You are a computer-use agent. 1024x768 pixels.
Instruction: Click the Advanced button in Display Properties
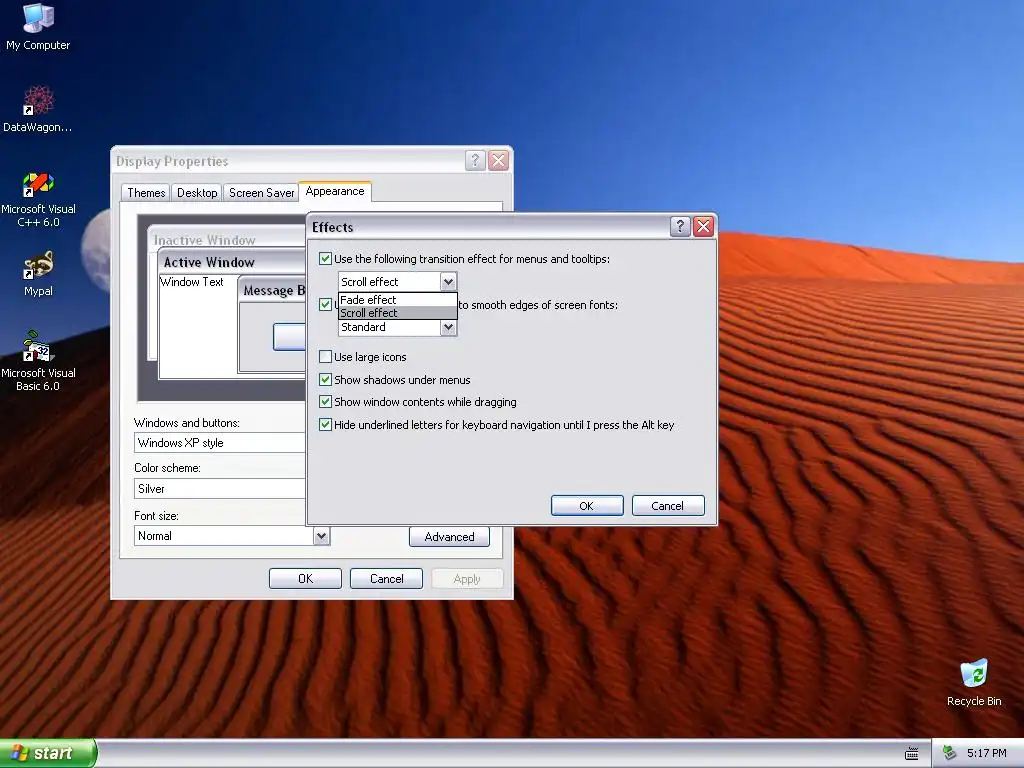point(449,537)
